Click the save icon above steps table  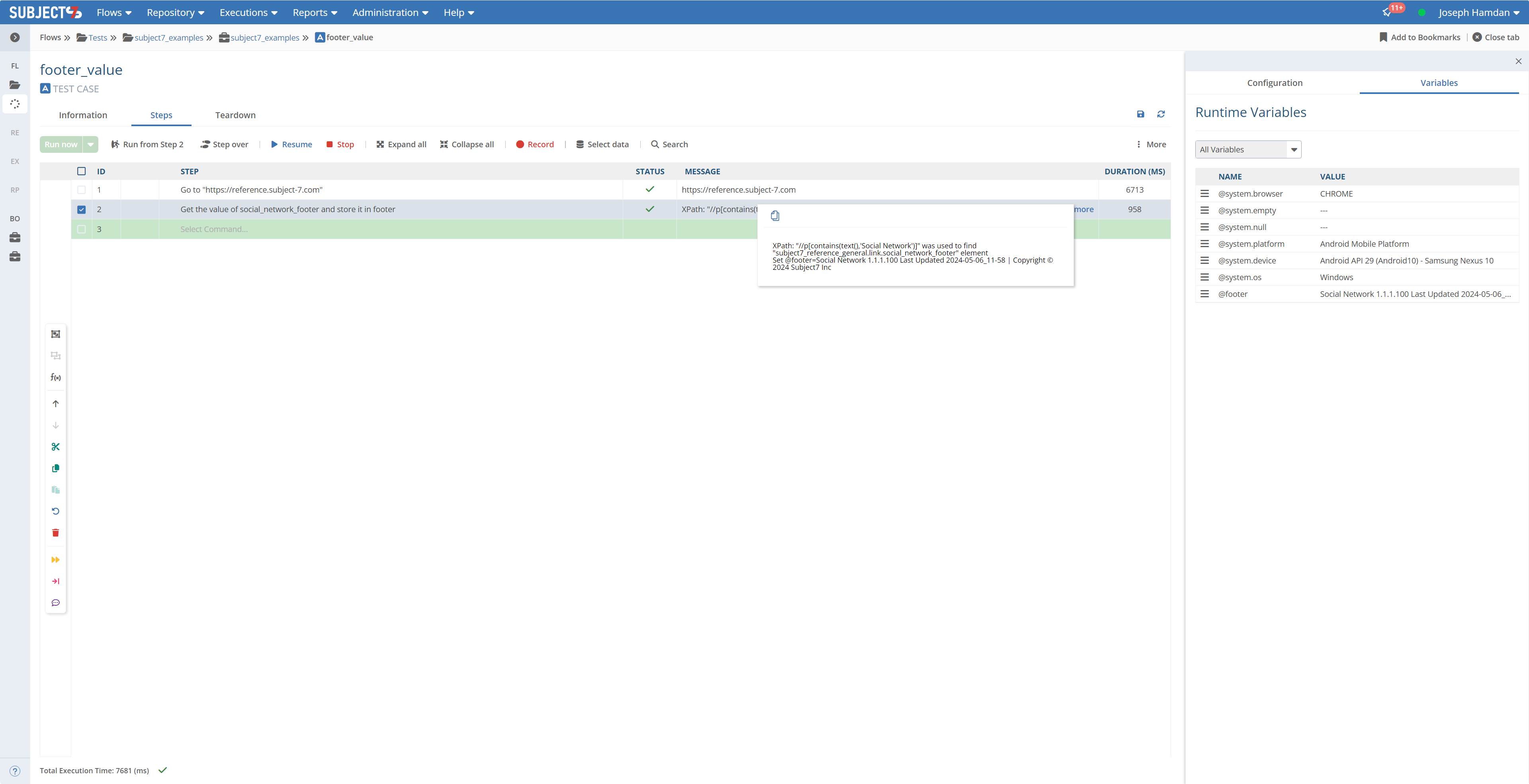click(x=1140, y=114)
